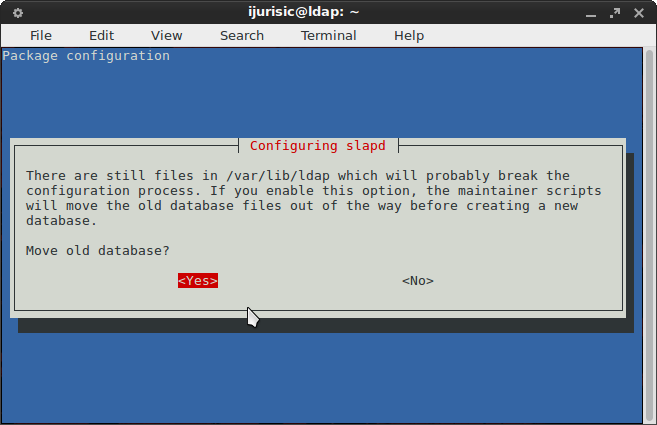657x425 pixels.
Task: Open the Edit menu
Action: [101, 36]
